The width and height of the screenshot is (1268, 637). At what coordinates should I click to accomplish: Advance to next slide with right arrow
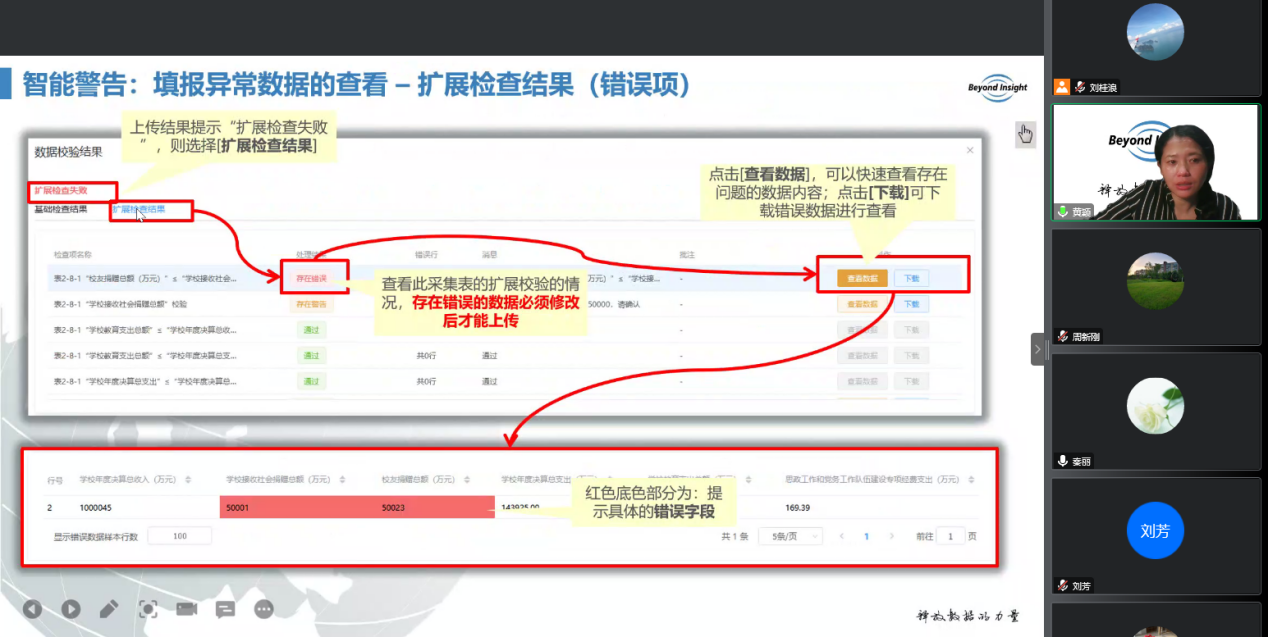click(x=71, y=608)
